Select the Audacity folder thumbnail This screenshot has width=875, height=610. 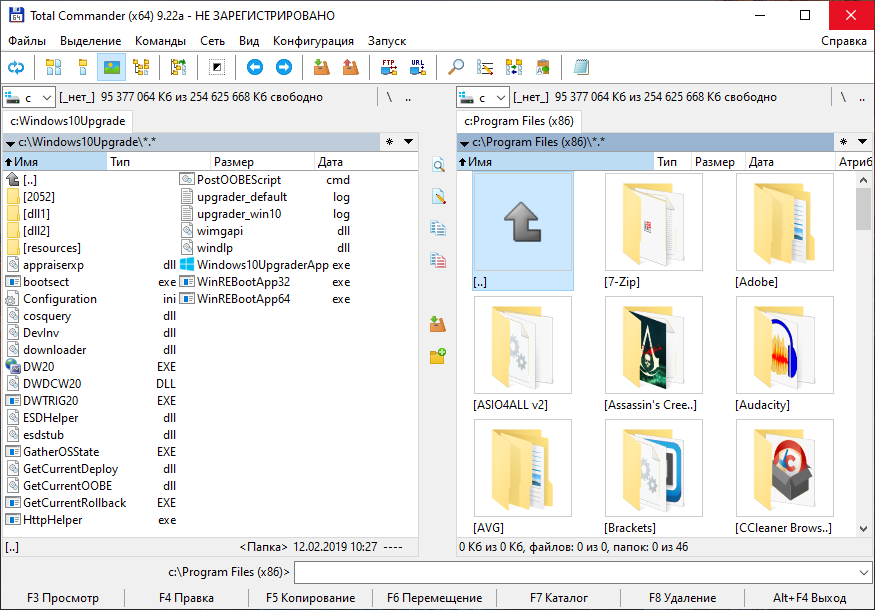pos(784,354)
